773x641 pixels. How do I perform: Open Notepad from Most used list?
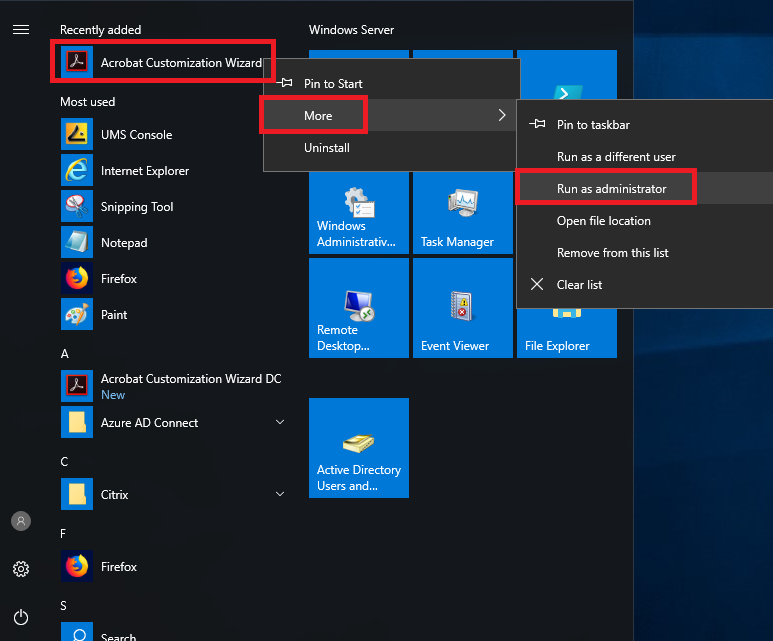[x=123, y=243]
